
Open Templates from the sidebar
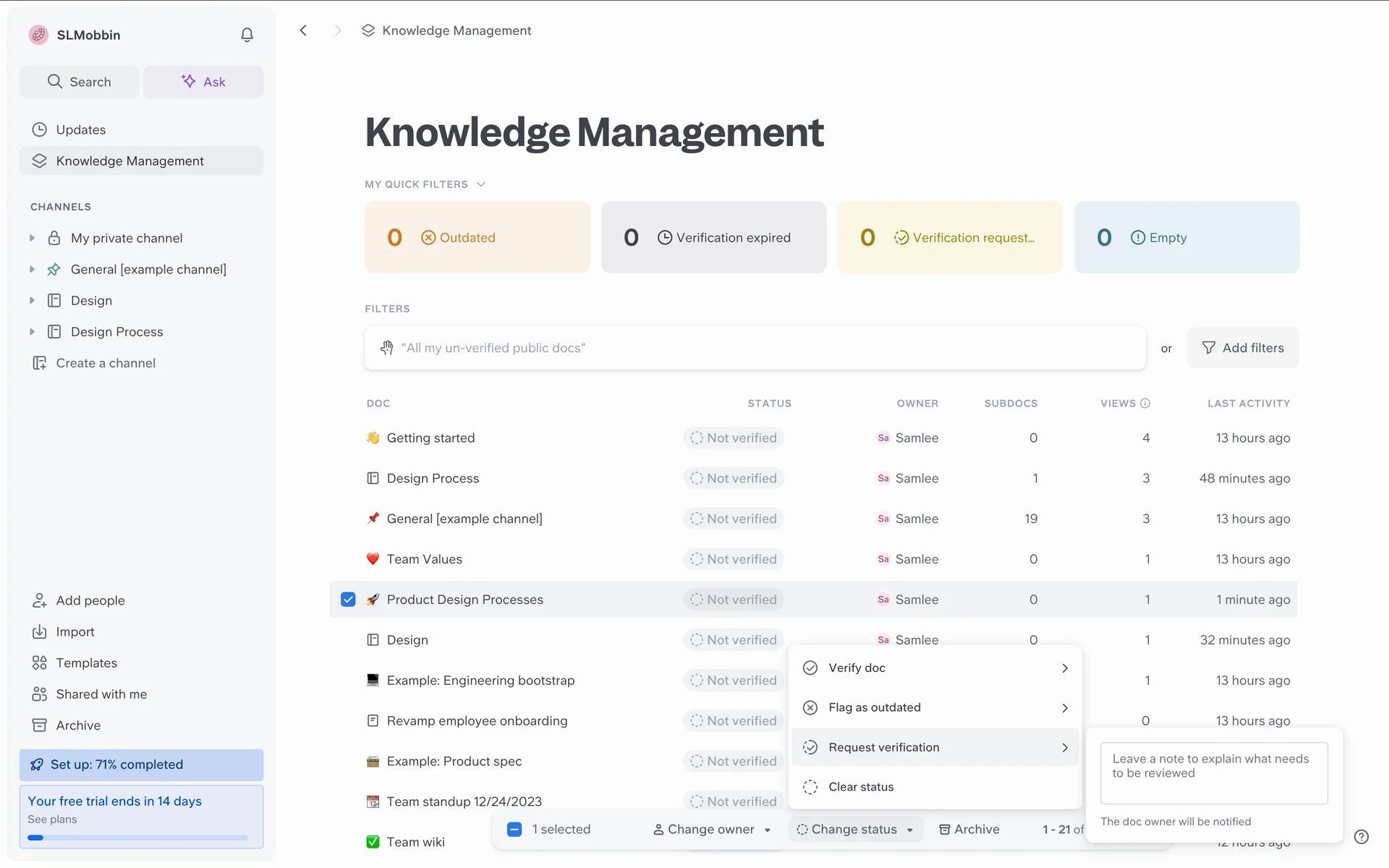click(86, 663)
